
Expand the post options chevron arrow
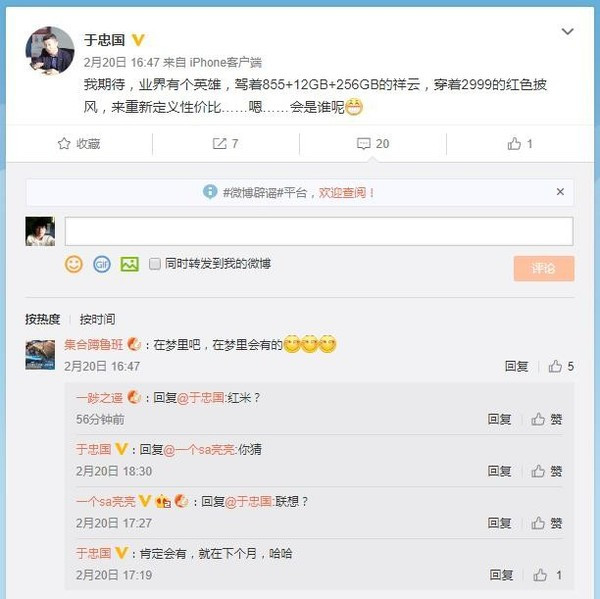pos(567,33)
